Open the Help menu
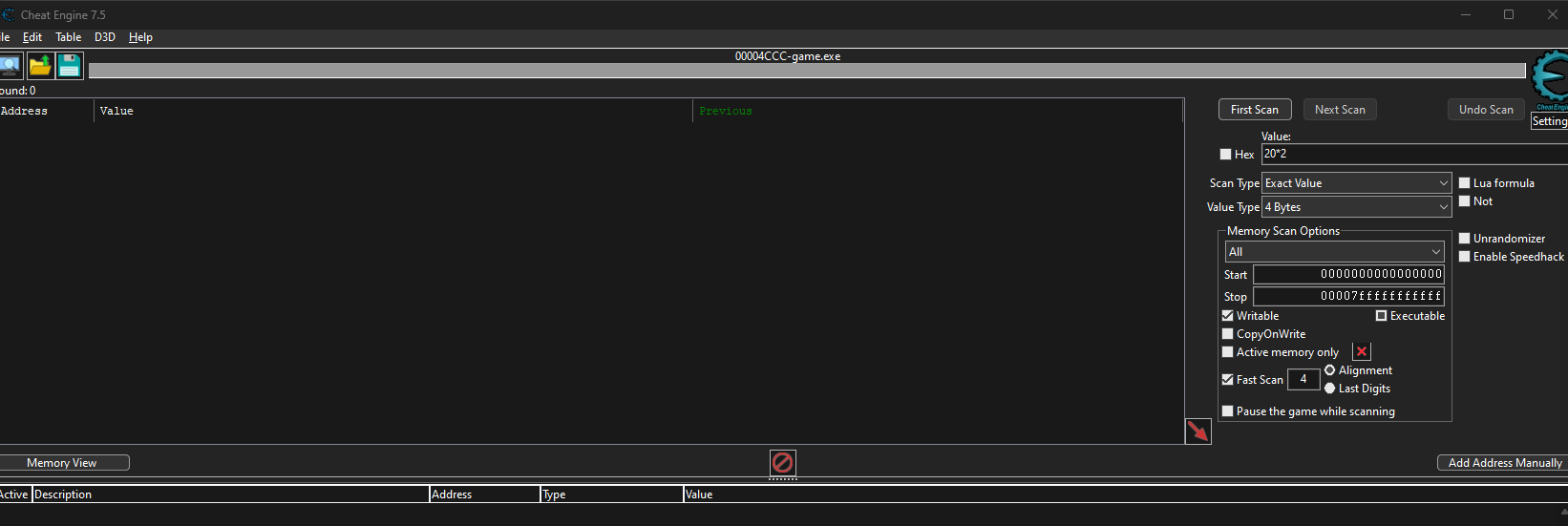 (x=140, y=37)
